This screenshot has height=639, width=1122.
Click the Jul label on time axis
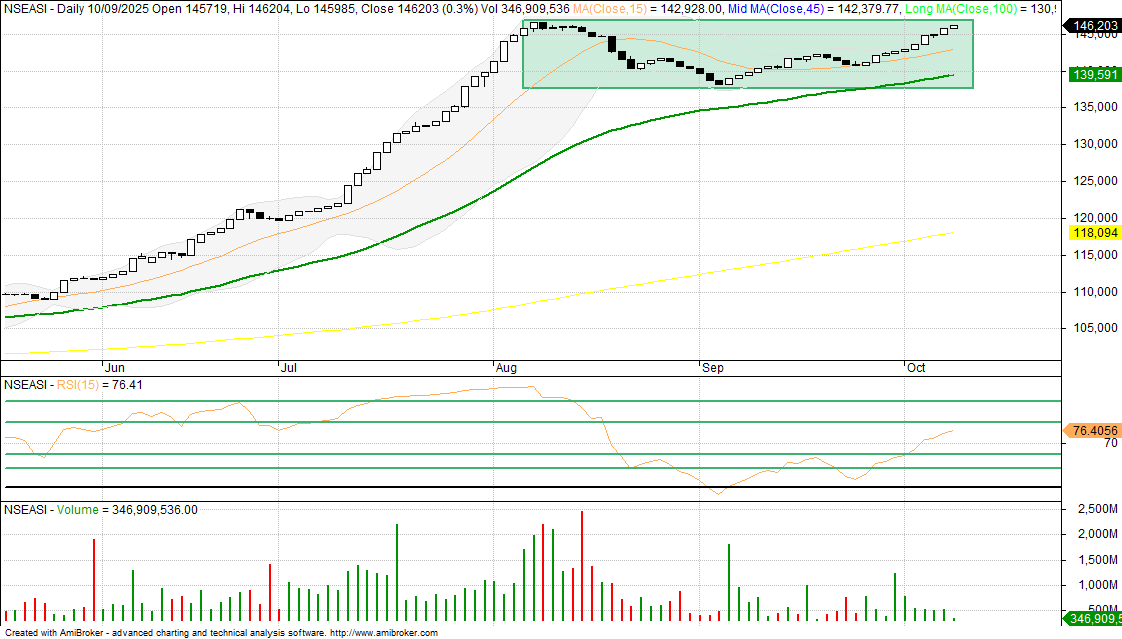click(288, 368)
